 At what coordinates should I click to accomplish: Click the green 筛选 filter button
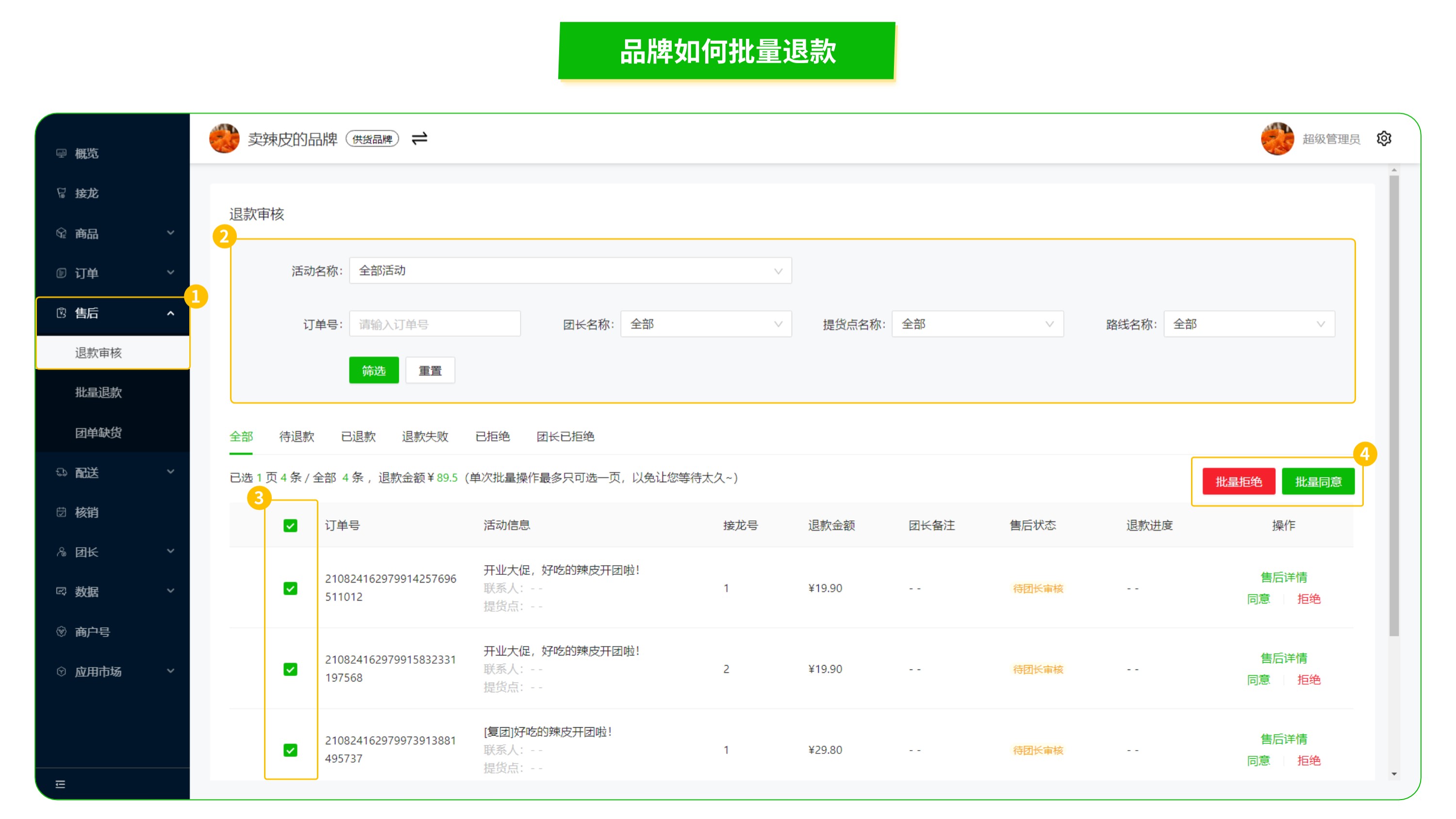pyautogui.click(x=374, y=371)
